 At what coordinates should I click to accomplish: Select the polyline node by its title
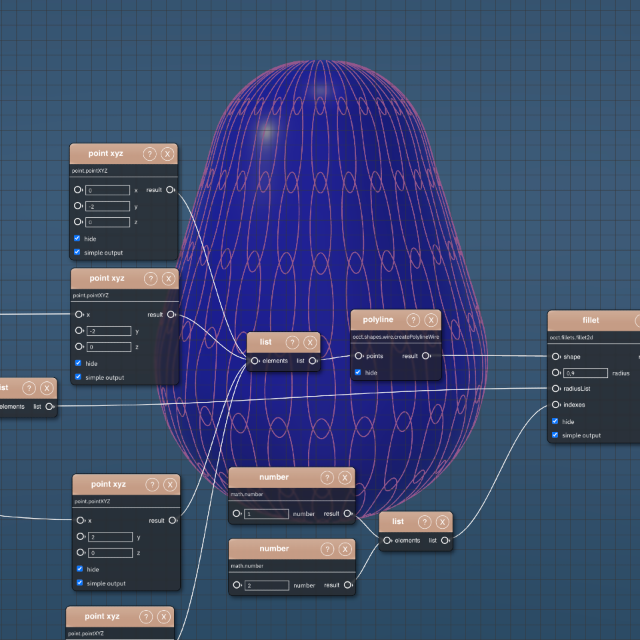(x=378, y=320)
